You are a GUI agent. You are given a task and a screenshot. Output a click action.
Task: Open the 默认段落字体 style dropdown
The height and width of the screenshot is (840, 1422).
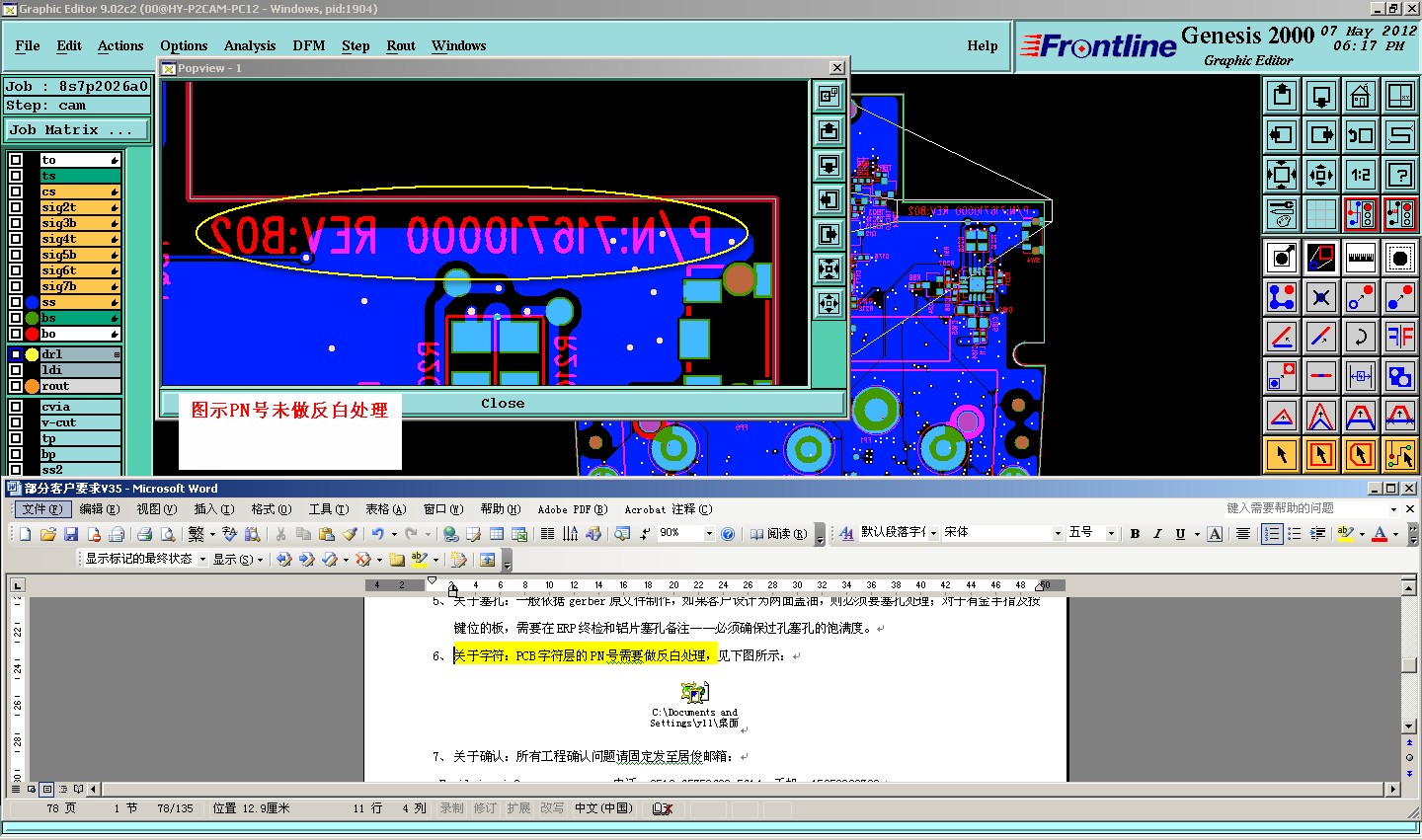tap(931, 534)
